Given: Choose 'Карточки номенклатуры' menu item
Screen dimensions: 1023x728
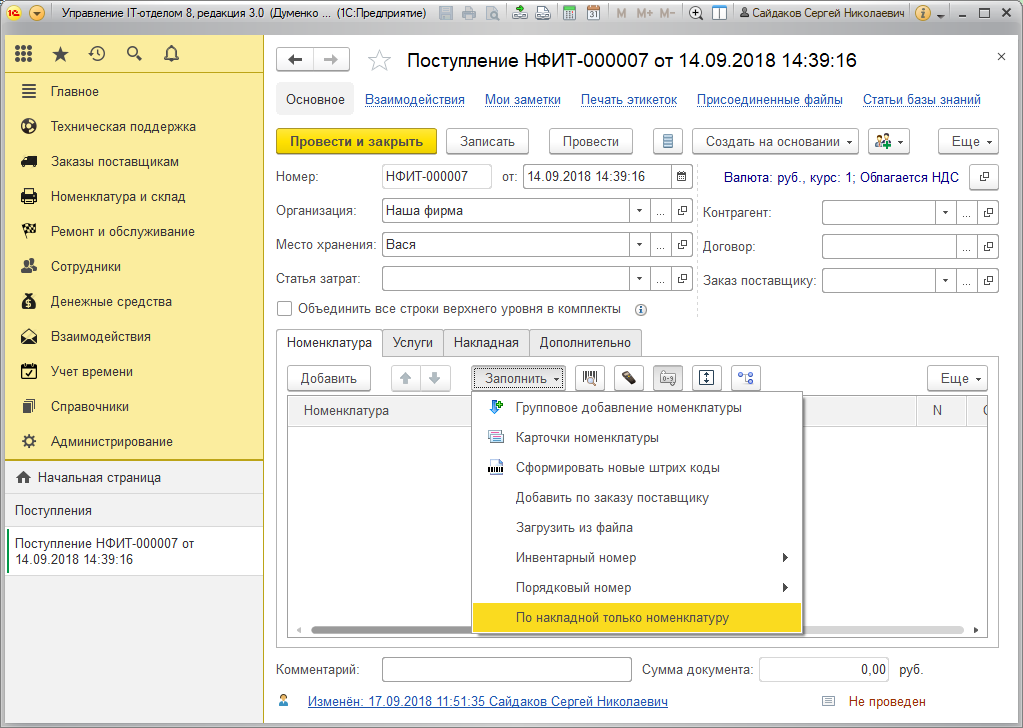Looking at the screenshot, I should [636, 438].
